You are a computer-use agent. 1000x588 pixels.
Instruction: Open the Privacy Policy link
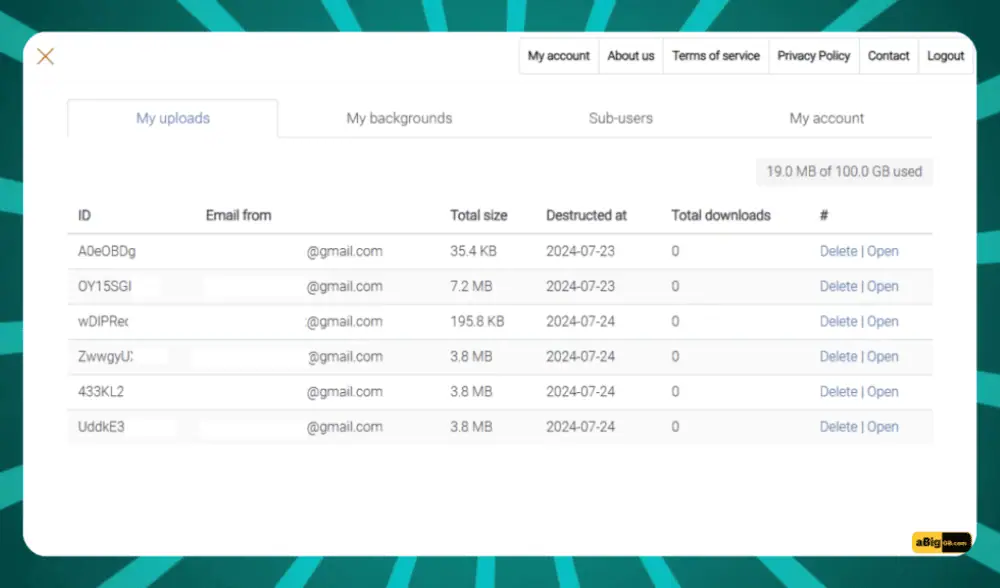(x=814, y=56)
